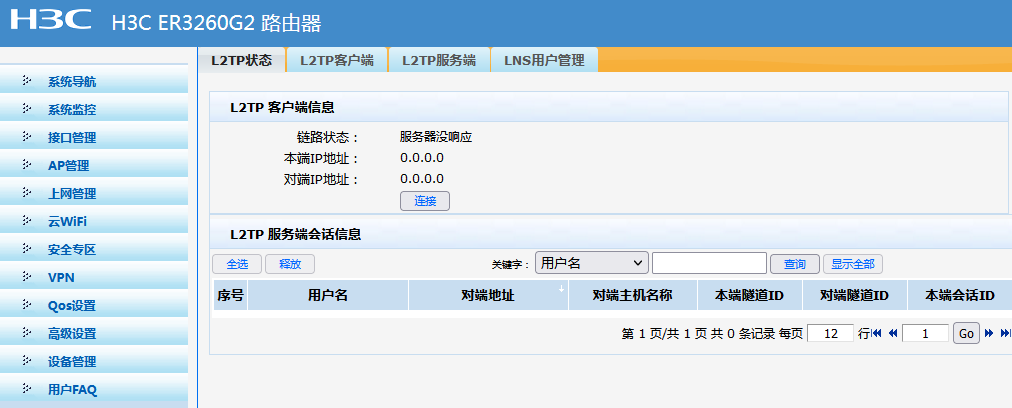Click the L2TP 客户端信息 section header
The height and width of the screenshot is (408, 1012).
[282, 107]
